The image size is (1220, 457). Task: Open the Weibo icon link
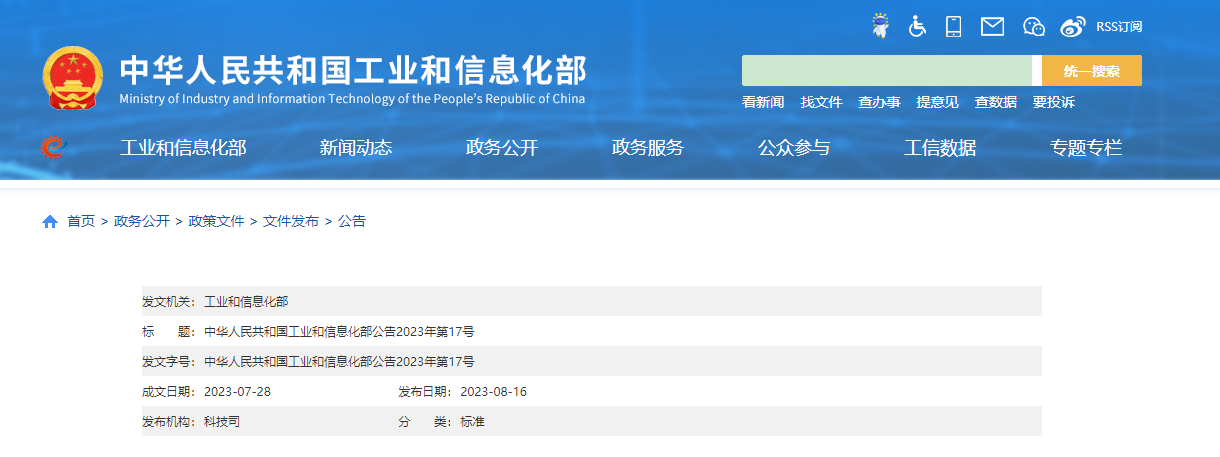[x=1073, y=27]
